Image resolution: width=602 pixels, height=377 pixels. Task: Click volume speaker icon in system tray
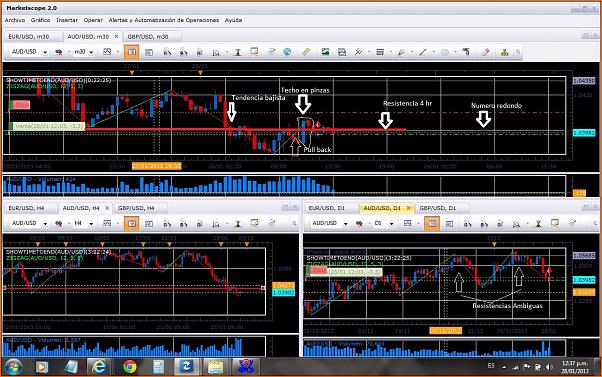[549, 367]
